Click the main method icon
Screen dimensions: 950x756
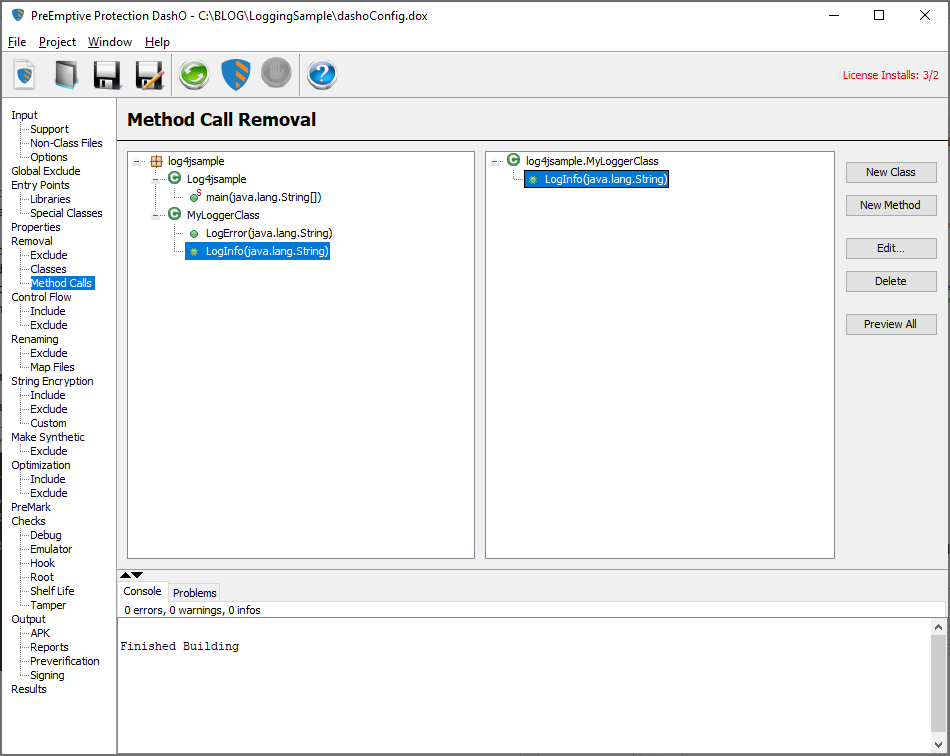click(x=194, y=197)
